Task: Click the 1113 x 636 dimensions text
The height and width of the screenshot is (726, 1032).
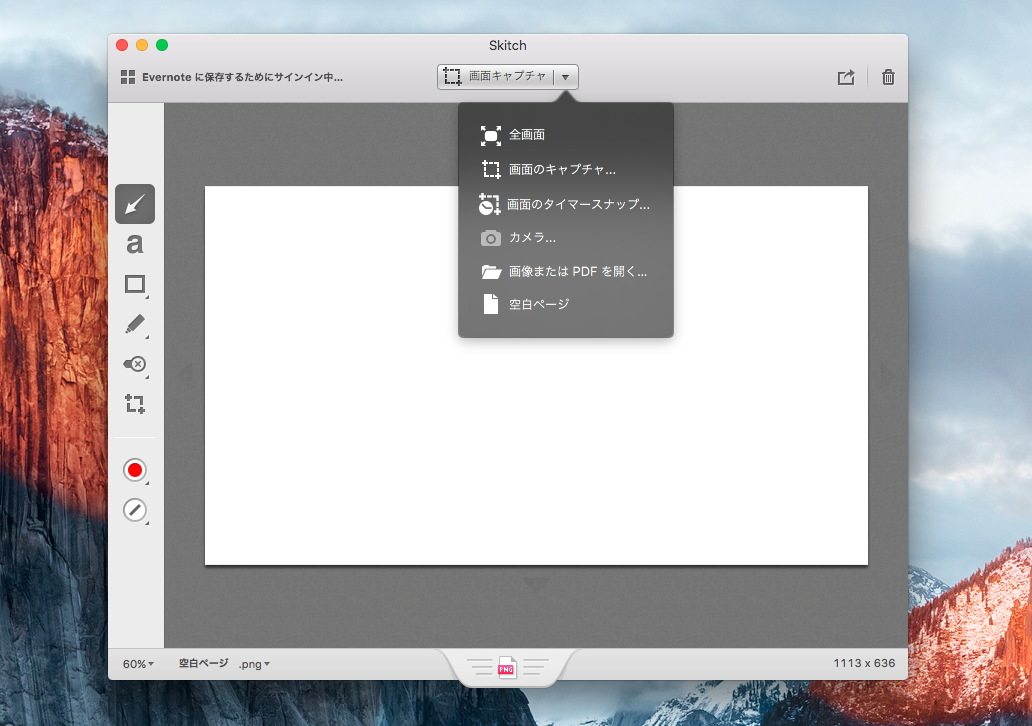Action: point(864,663)
